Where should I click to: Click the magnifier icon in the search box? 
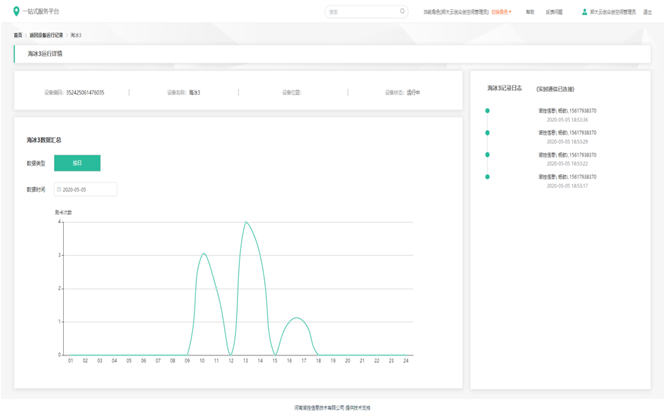(x=403, y=12)
